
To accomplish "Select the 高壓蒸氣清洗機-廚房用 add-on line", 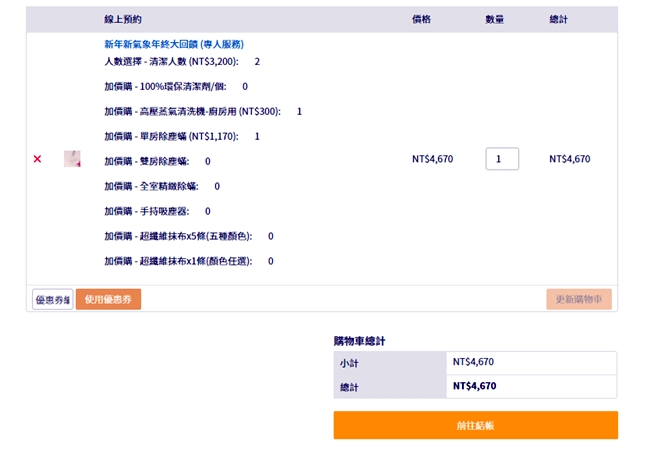I will 203,111.
